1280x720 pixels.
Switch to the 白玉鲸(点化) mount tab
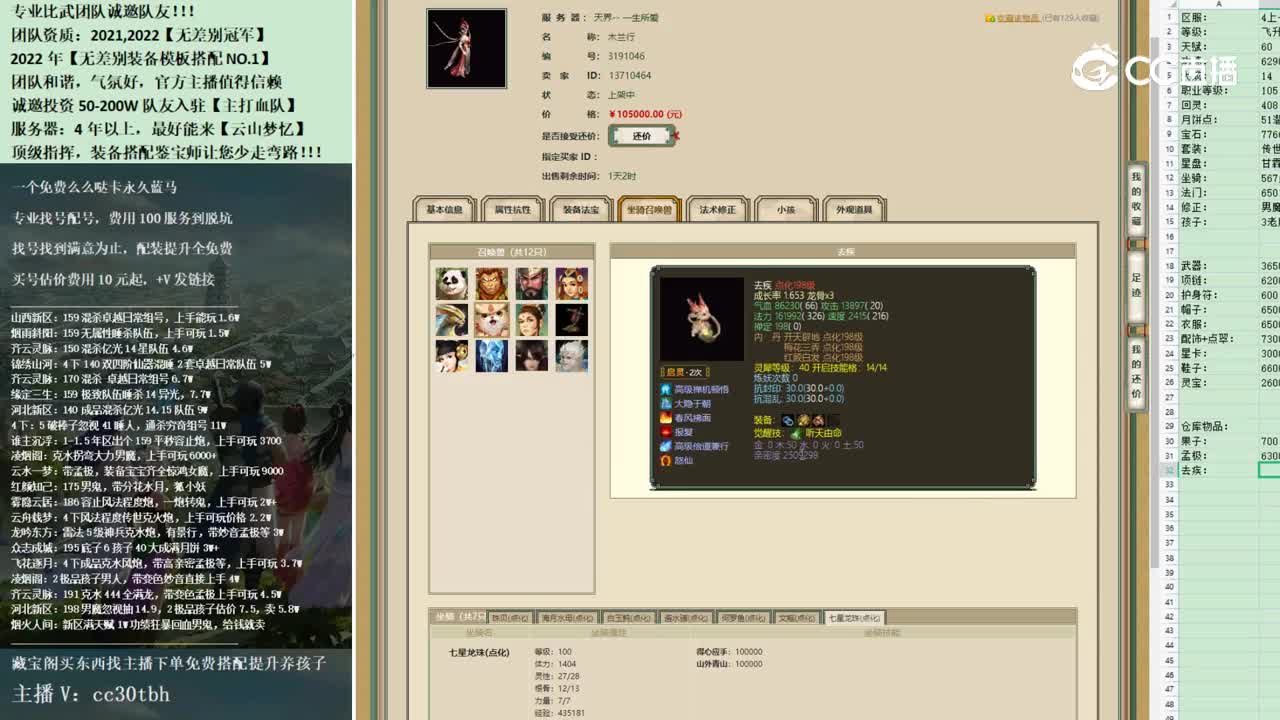click(630, 618)
